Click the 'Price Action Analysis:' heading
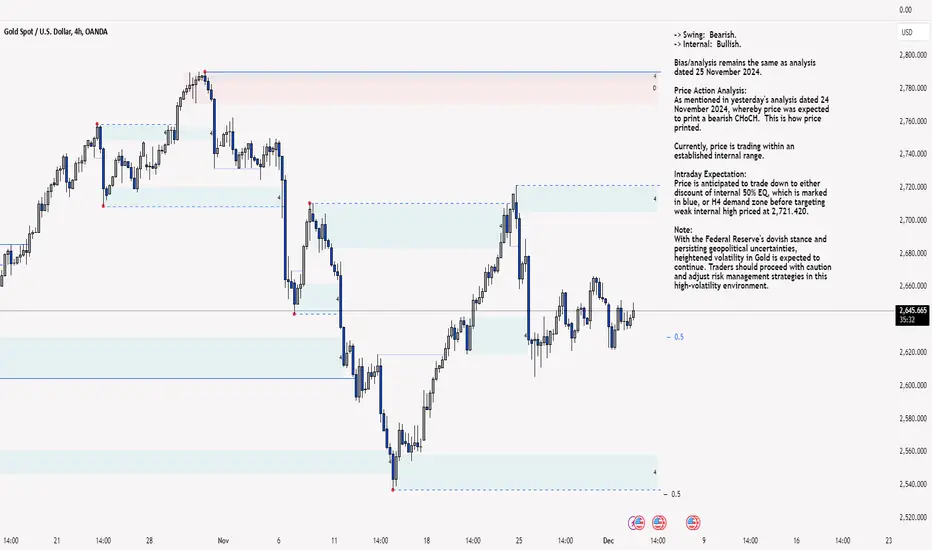This screenshot has width=932, height=550. tap(710, 90)
